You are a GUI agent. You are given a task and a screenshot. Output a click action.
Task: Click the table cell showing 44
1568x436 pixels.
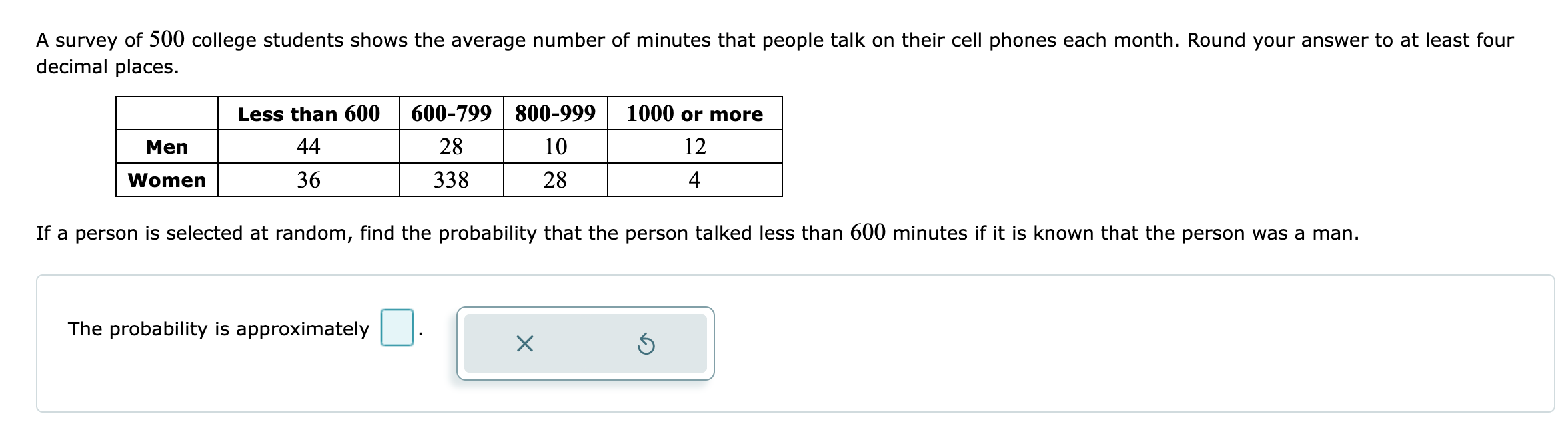click(309, 146)
